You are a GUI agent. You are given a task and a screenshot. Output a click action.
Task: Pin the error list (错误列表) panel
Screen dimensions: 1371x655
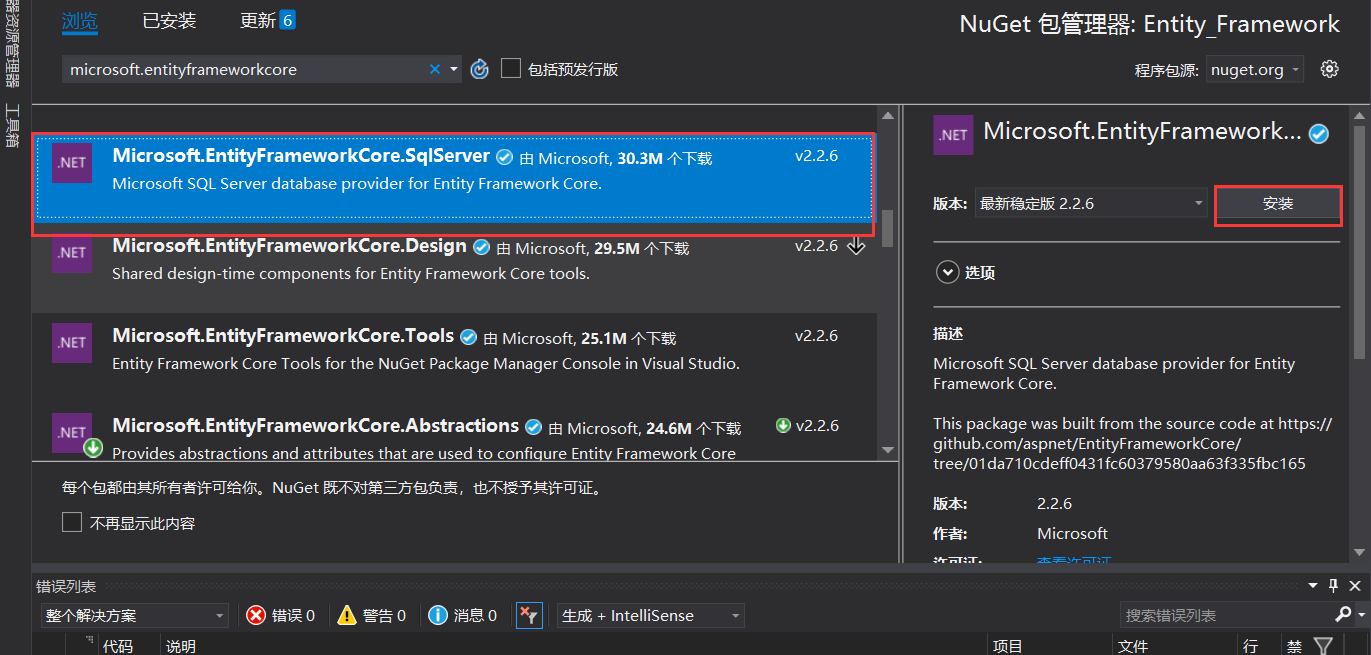click(x=1333, y=586)
